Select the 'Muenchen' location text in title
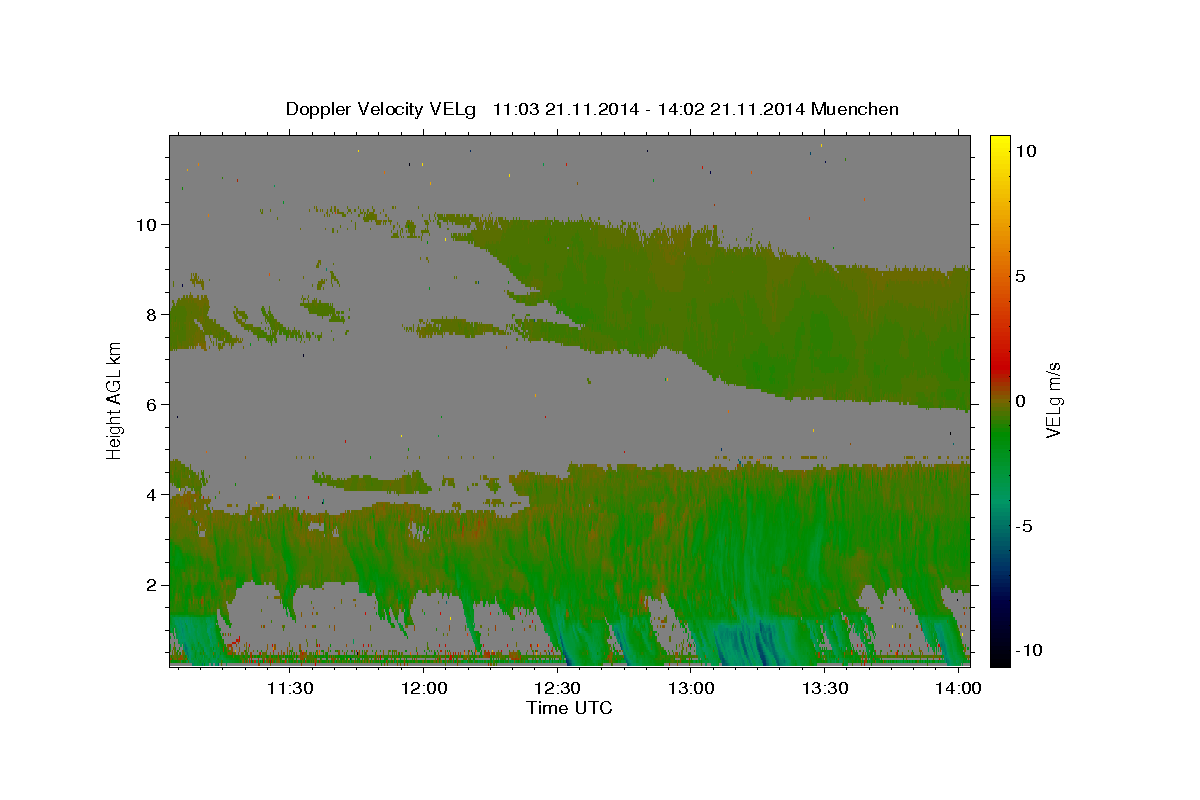This screenshot has width=1200, height=800. click(x=855, y=109)
